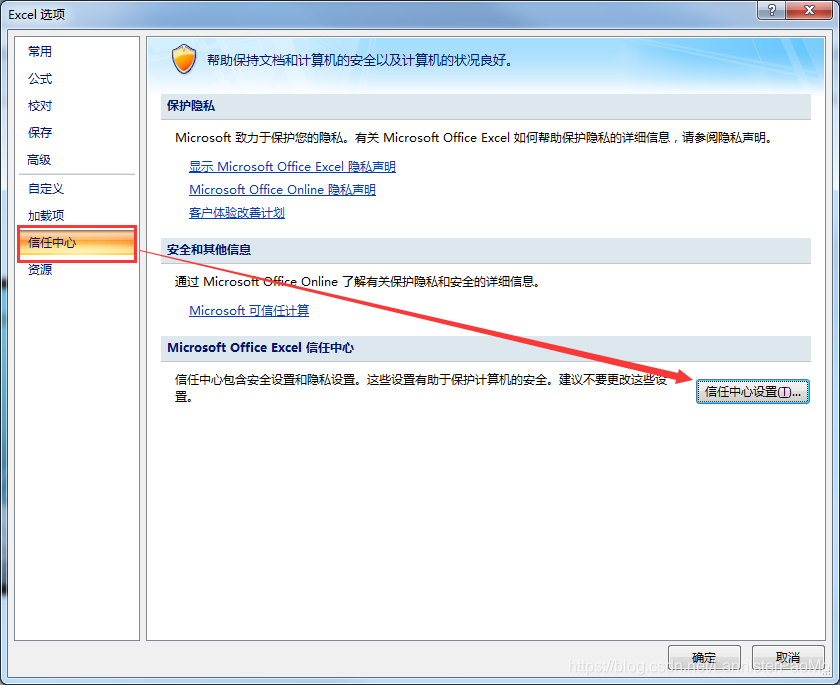The width and height of the screenshot is (840, 685).
Task: Switch to the 保存 options
Action: (x=40, y=132)
